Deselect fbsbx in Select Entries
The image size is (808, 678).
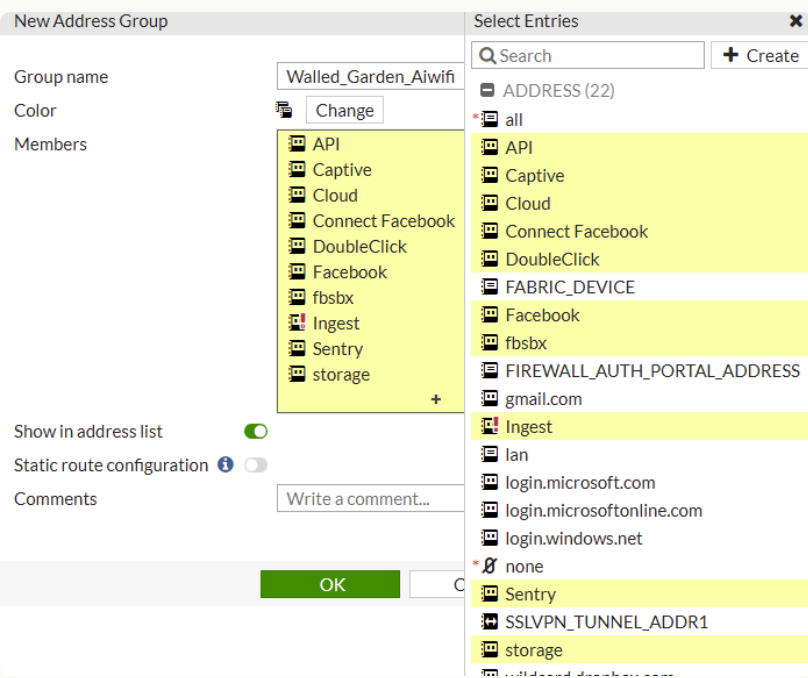click(x=639, y=343)
